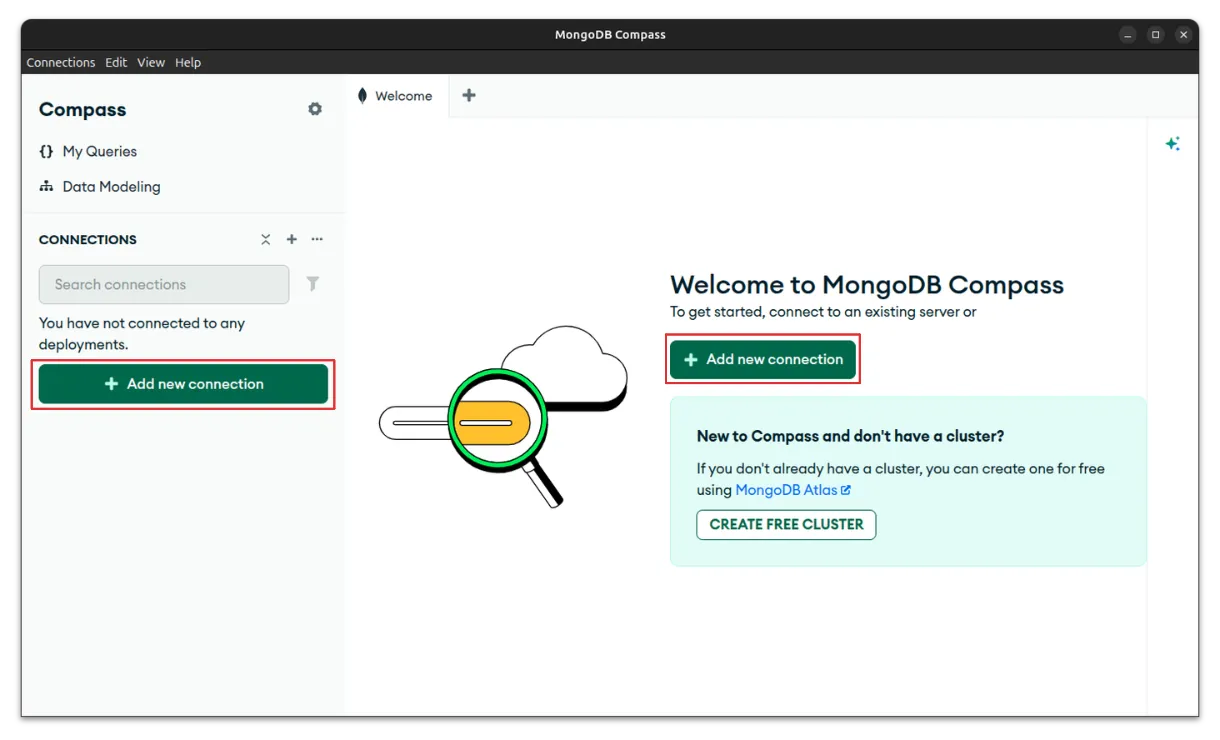Click sidebar Add new connection button
This screenshot has width=1220, height=740.
(183, 384)
